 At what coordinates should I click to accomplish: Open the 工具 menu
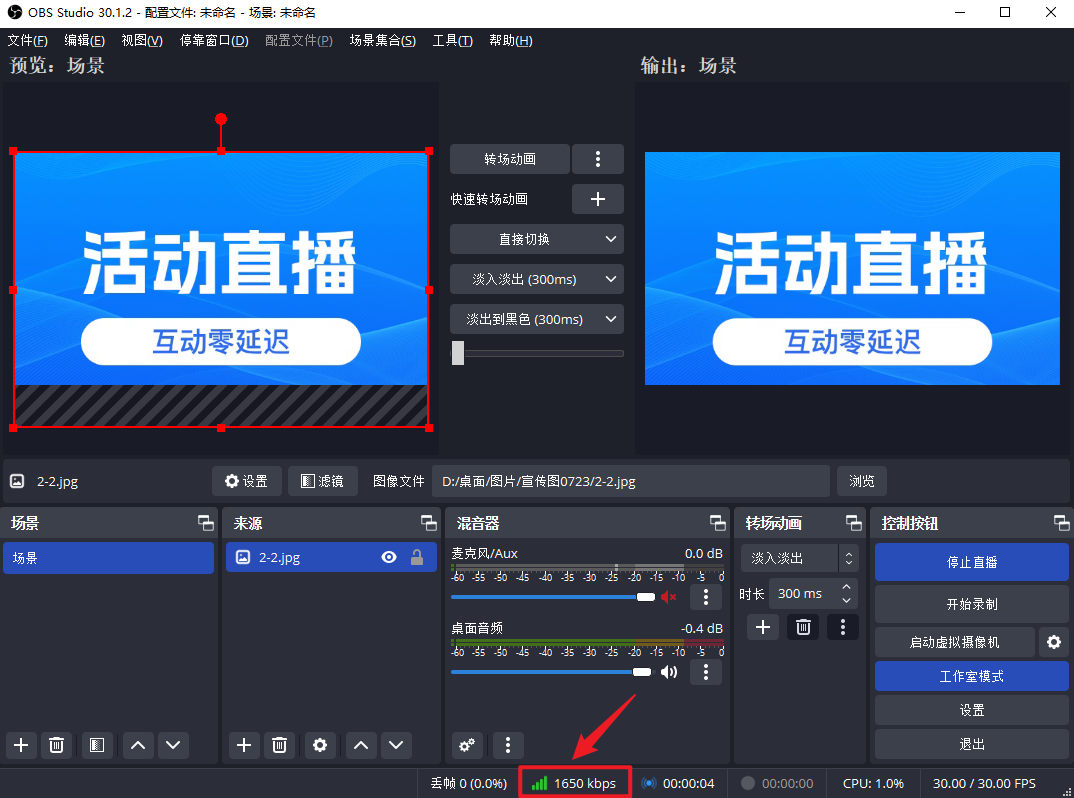click(x=452, y=41)
